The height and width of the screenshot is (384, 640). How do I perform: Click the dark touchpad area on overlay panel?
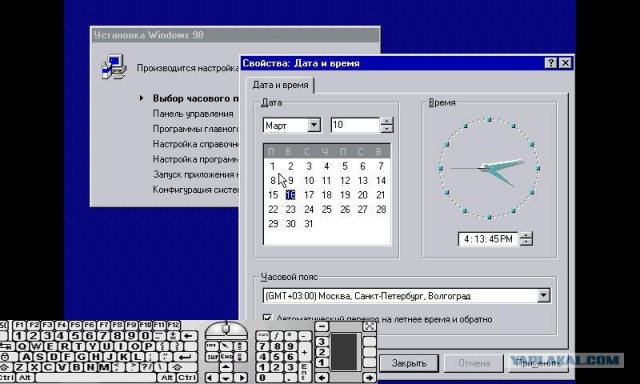click(x=344, y=352)
